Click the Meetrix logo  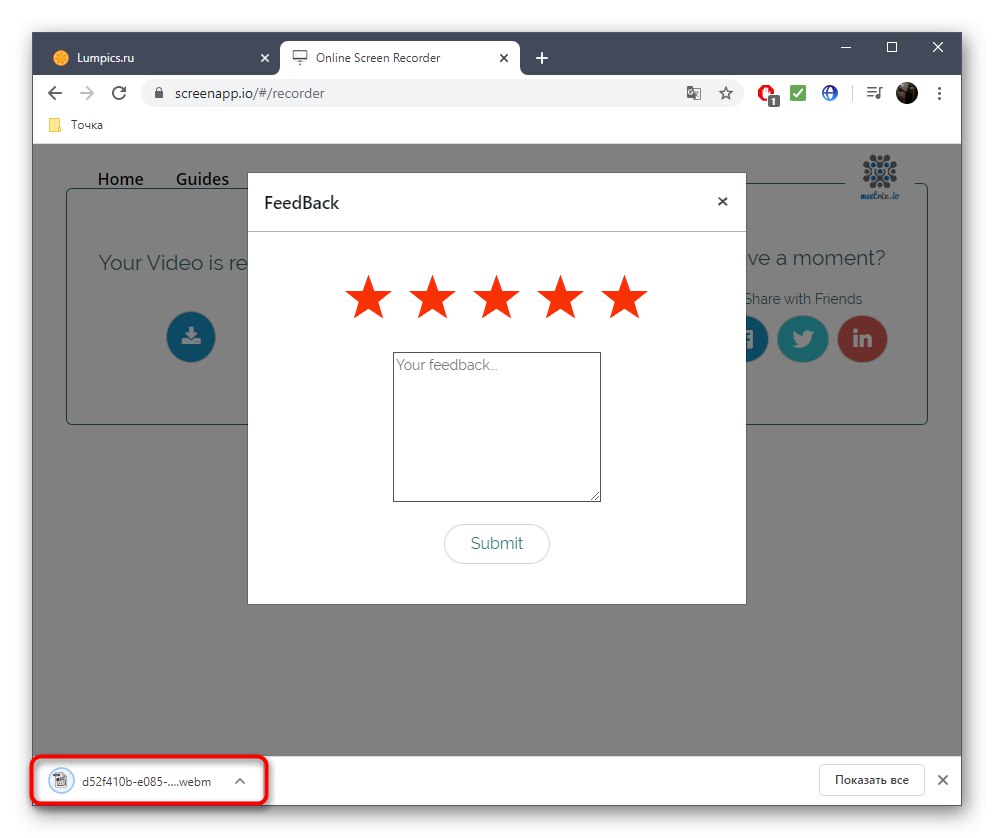878,175
